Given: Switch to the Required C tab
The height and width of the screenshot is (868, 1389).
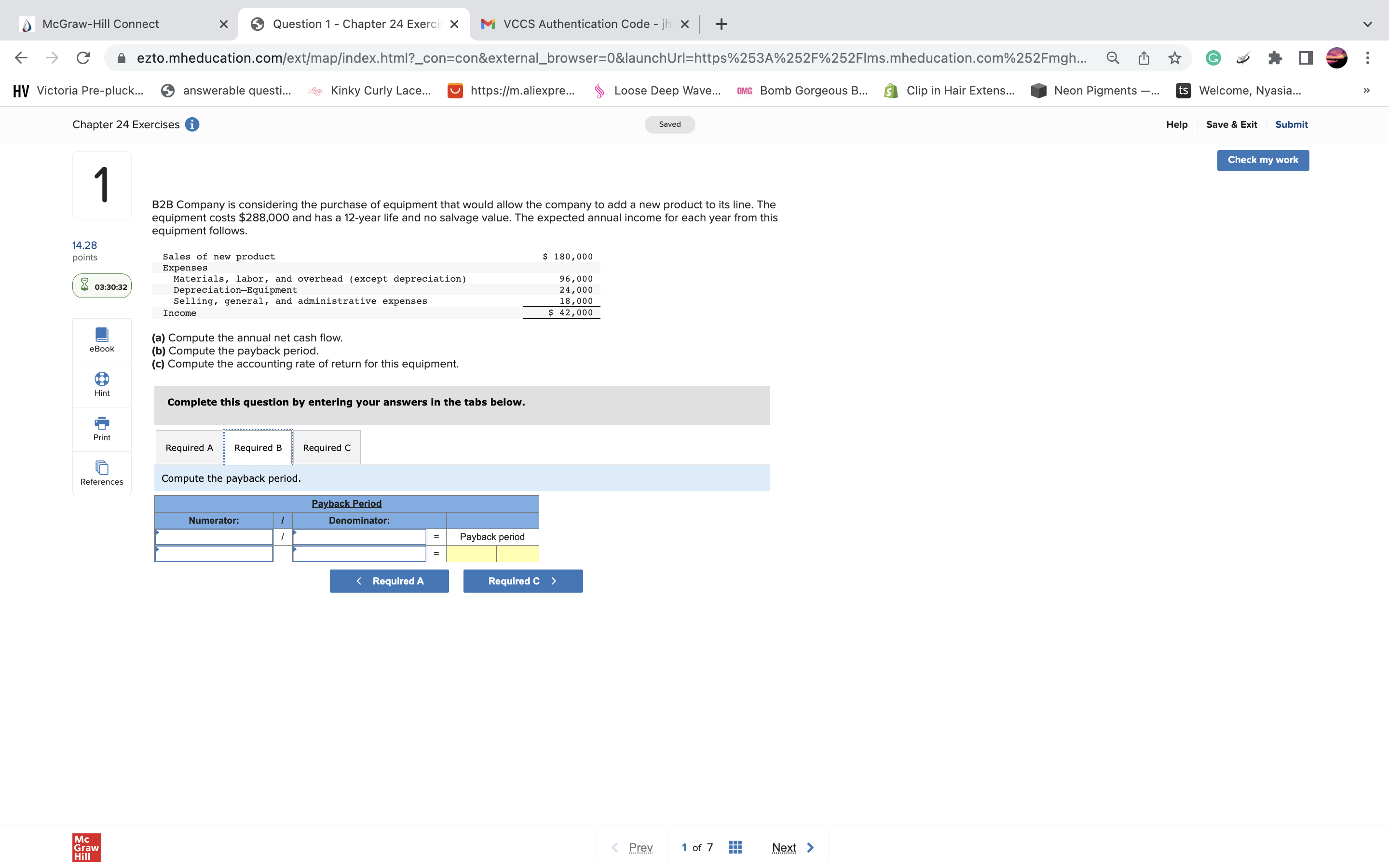Looking at the screenshot, I should 327,448.
